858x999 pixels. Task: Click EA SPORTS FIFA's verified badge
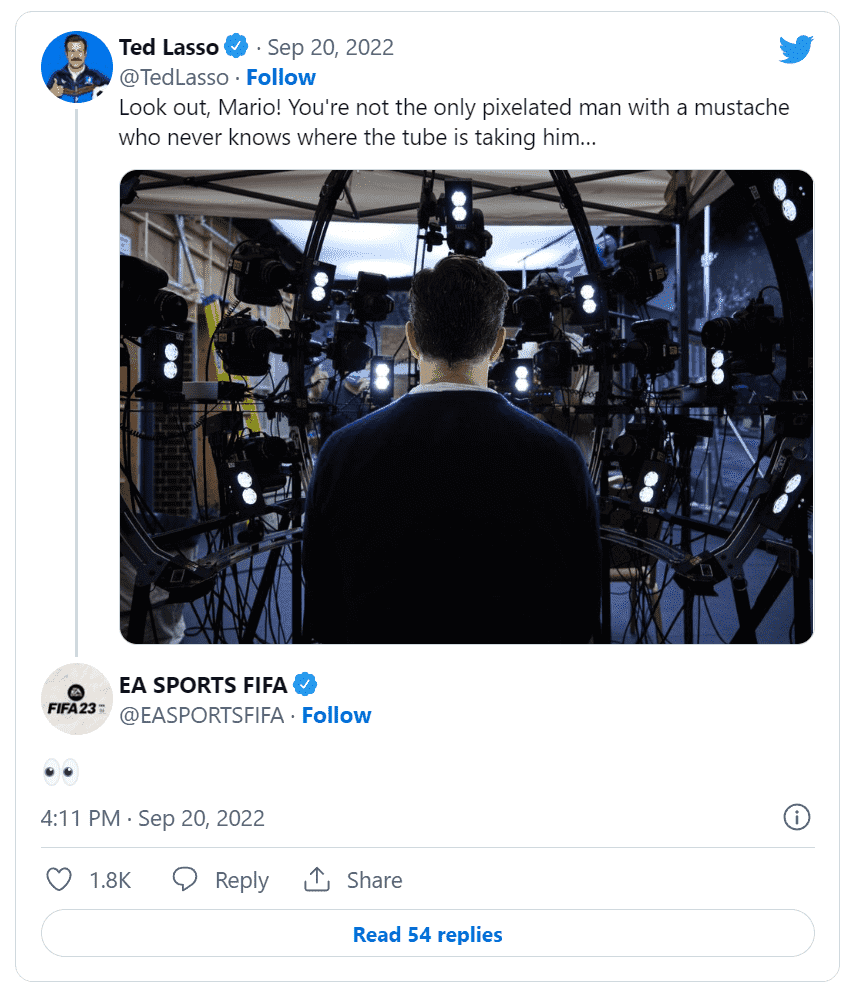305,684
